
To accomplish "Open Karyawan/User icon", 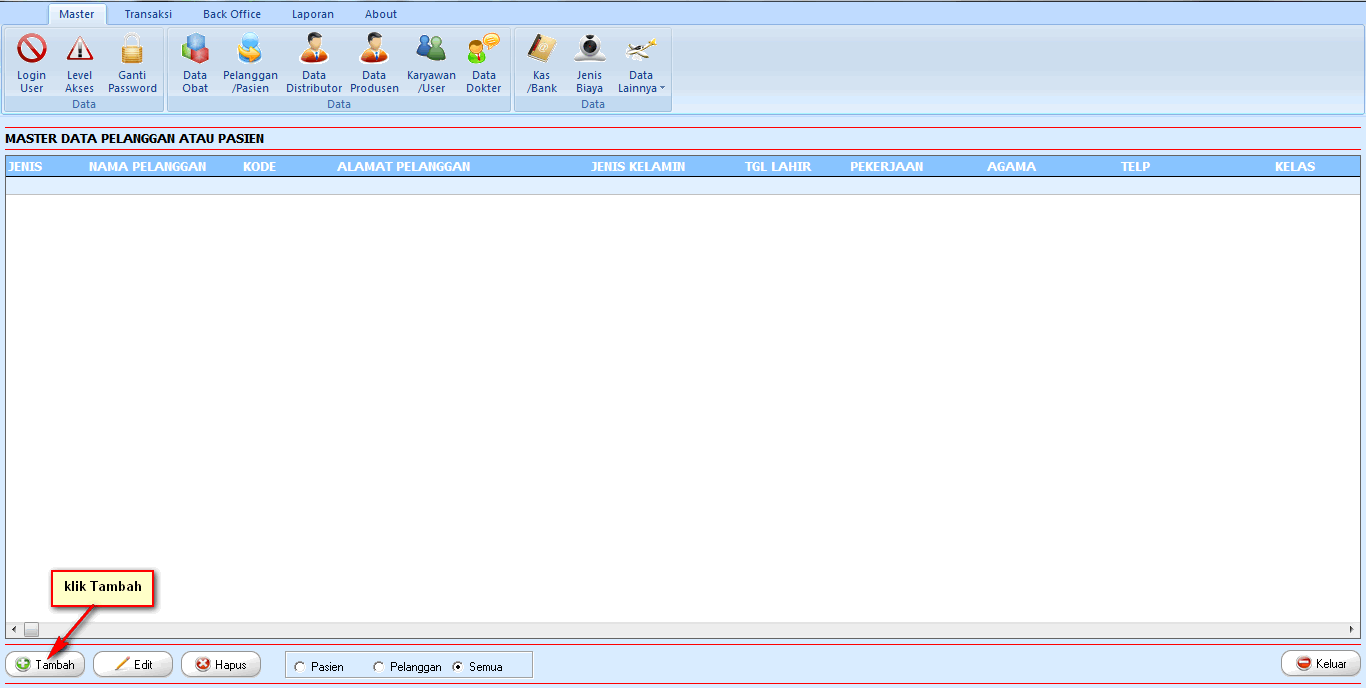I will tap(431, 50).
